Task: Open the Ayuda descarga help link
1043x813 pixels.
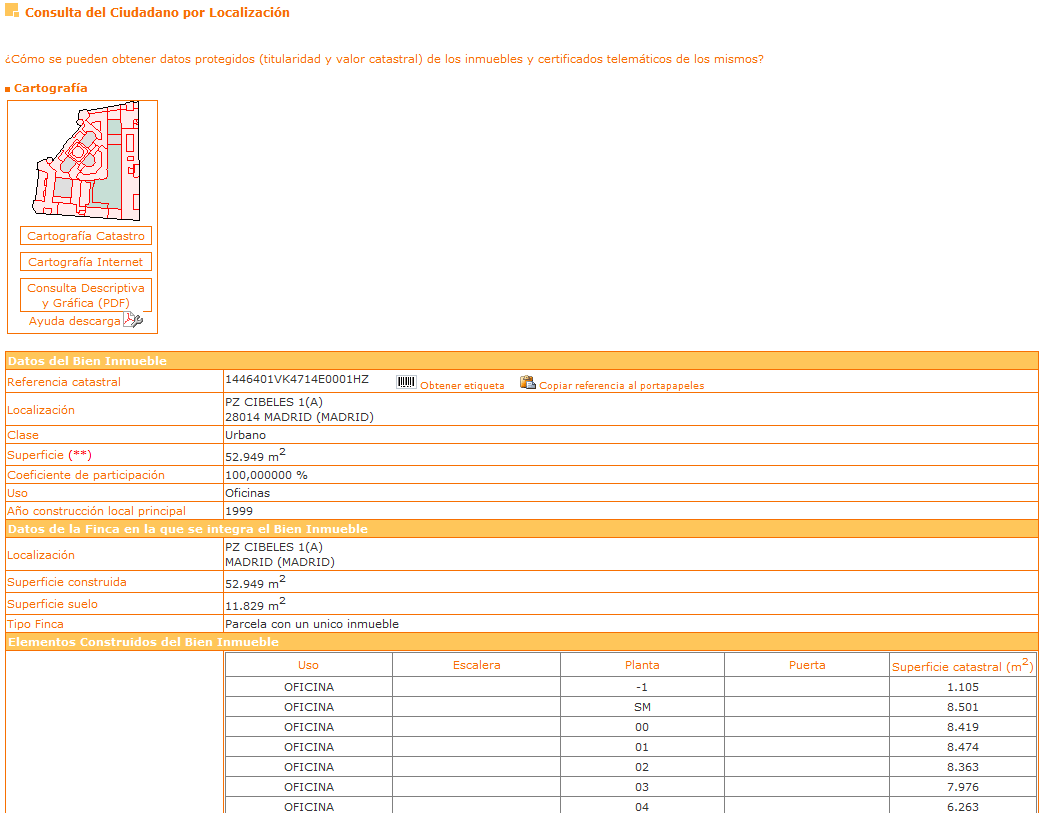Action: click(x=74, y=322)
